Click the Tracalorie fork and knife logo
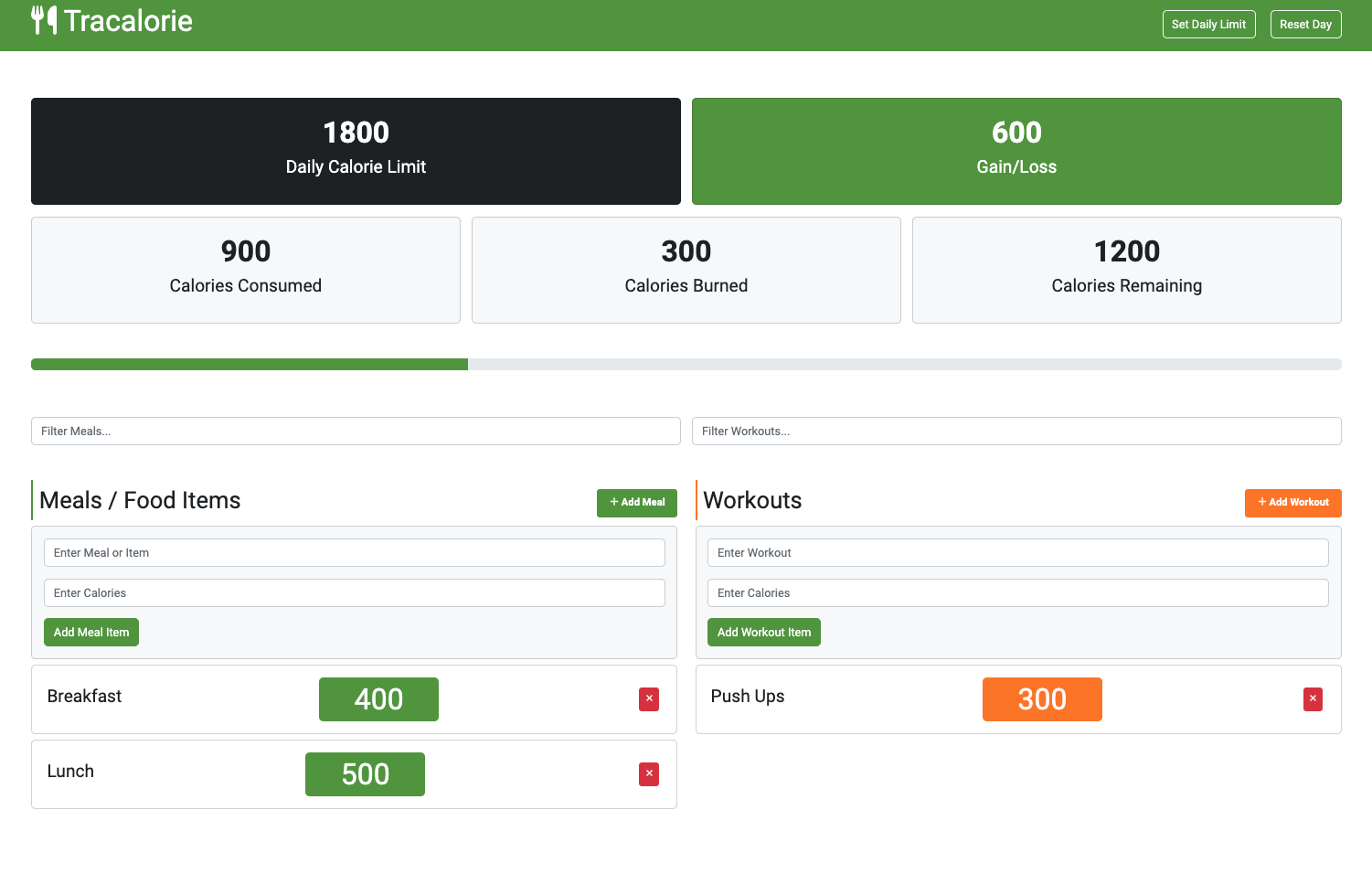This screenshot has height=874, width=1372. (44, 20)
